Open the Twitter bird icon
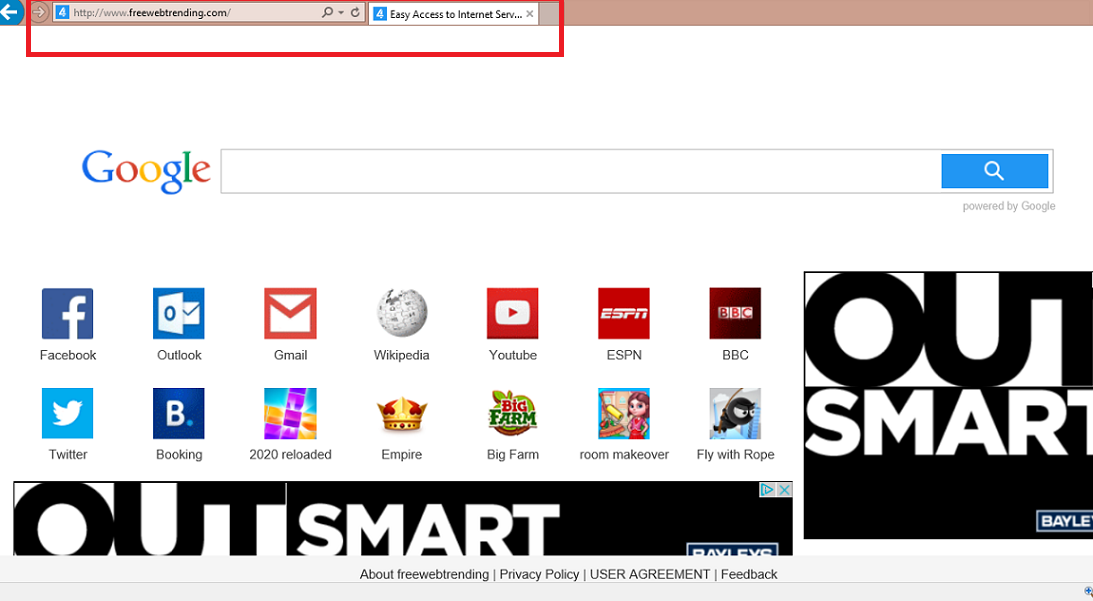Screen dimensions: 1093x601 tap(68, 413)
